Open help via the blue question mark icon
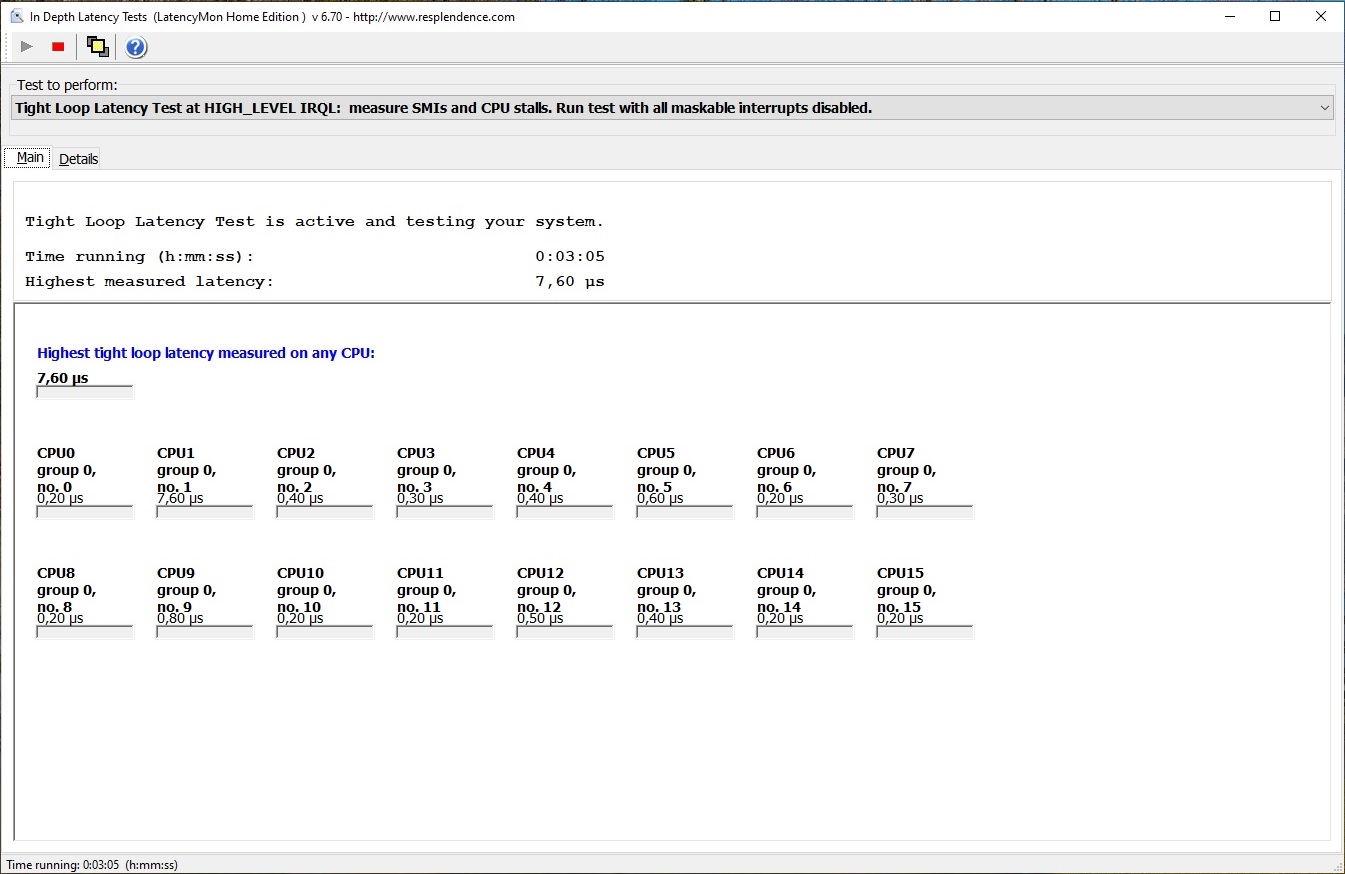The image size is (1345, 874). (x=136, y=47)
